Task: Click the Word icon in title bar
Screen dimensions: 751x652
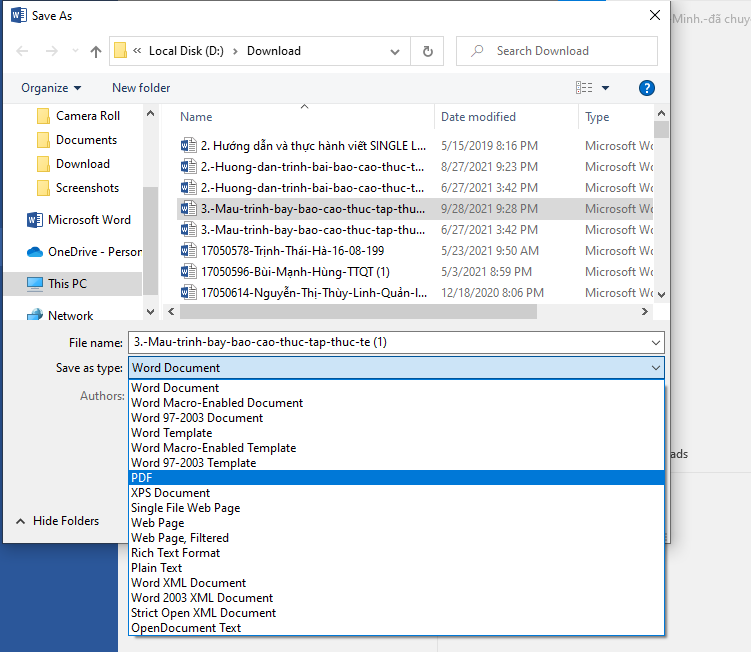Action: click(19, 15)
